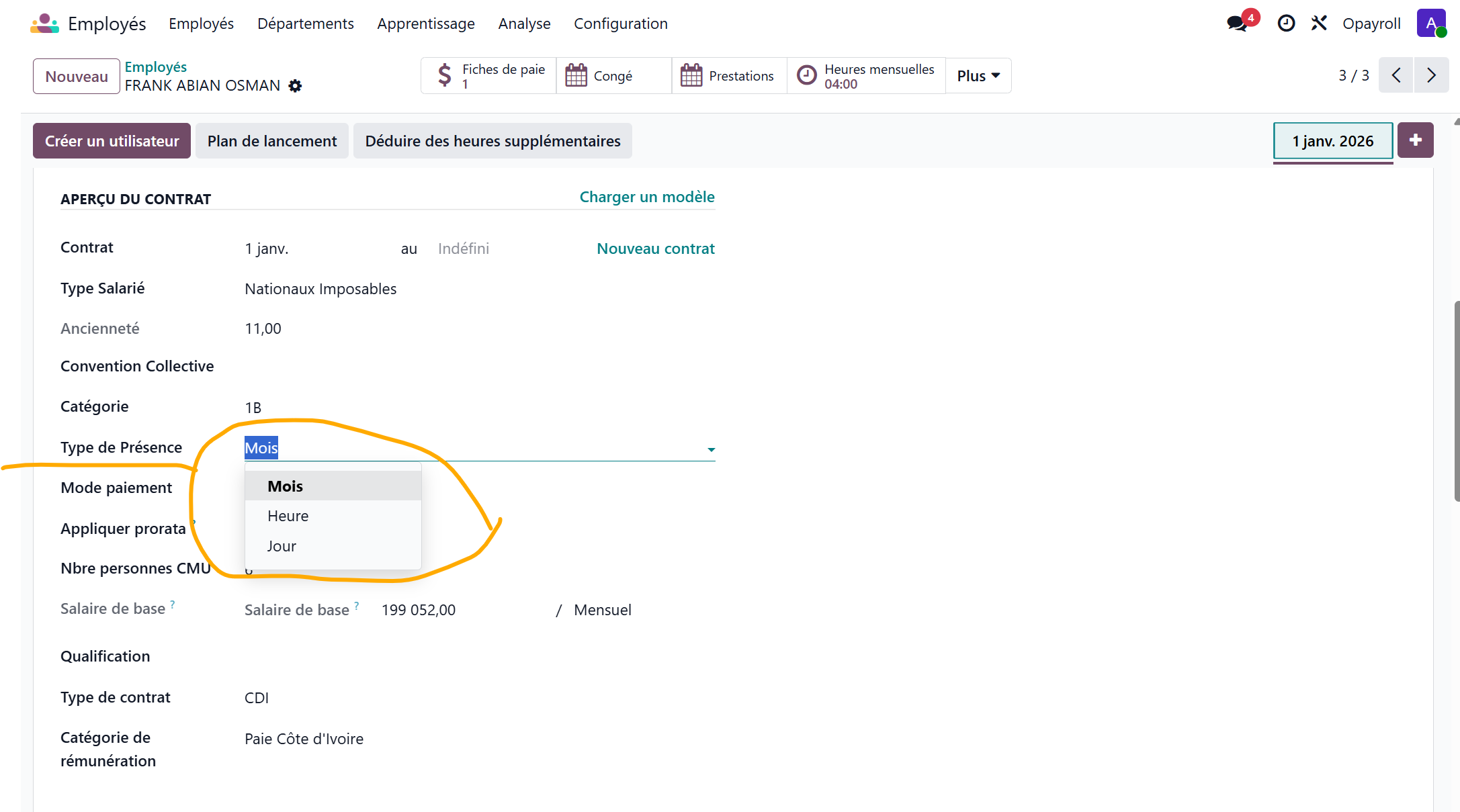Open the user avatar menu
The height and width of the screenshot is (812, 1460).
[1430, 24]
